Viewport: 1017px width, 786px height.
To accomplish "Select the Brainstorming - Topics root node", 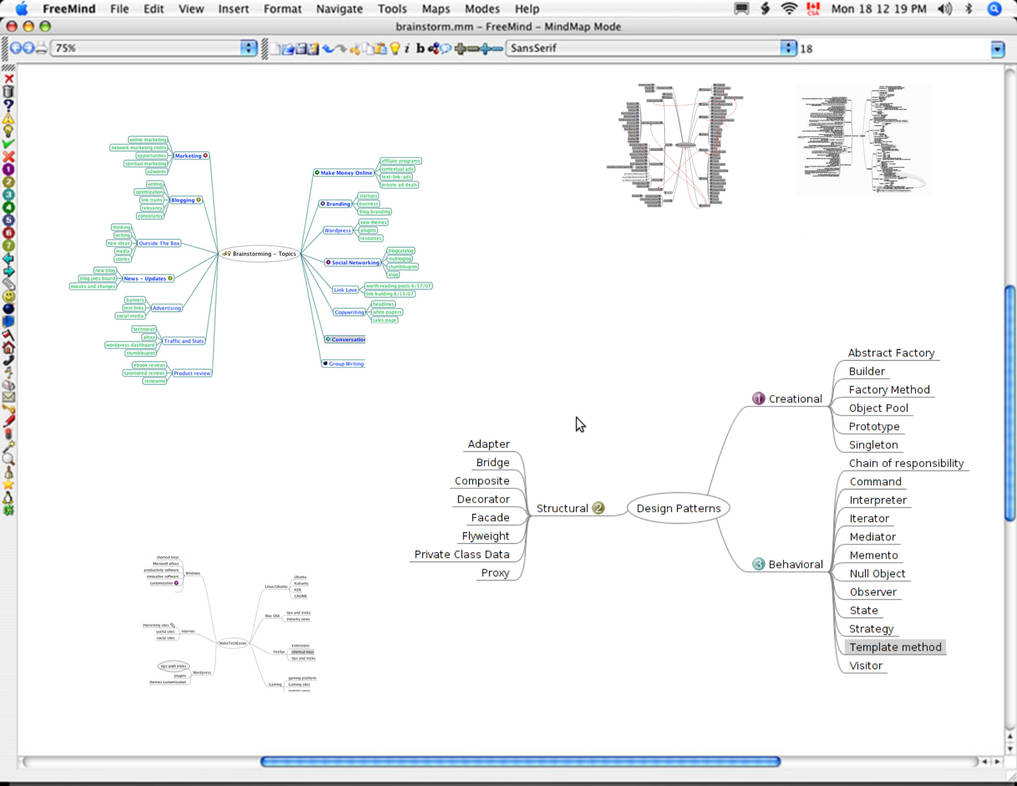I will click(x=259, y=254).
